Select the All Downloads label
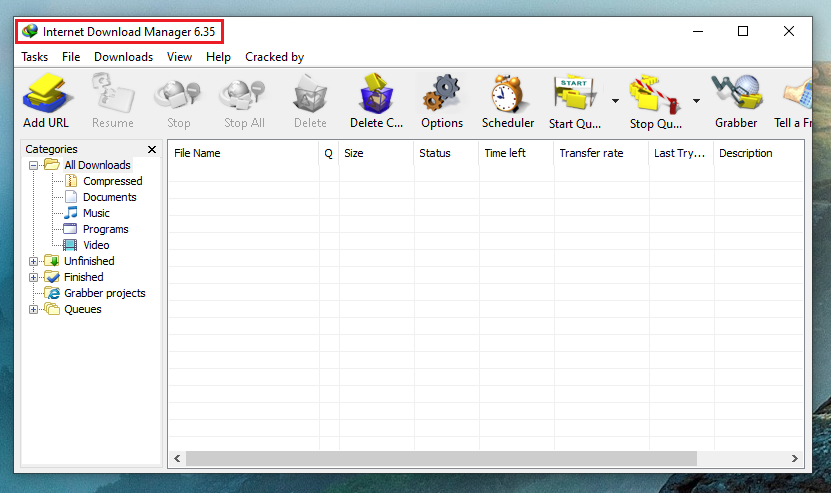The width and height of the screenshot is (831, 493). (x=98, y=165)
